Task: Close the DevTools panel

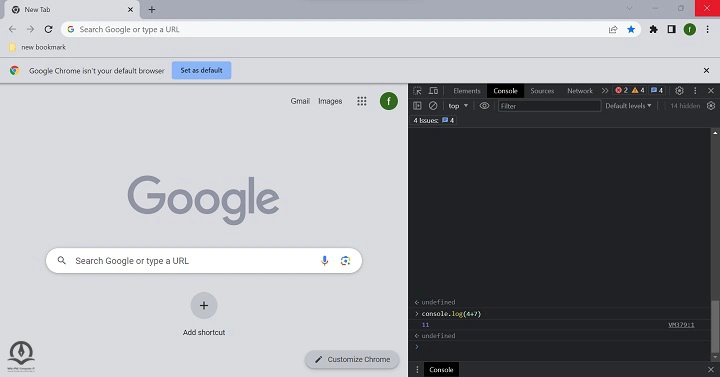Action: point(711,90)
